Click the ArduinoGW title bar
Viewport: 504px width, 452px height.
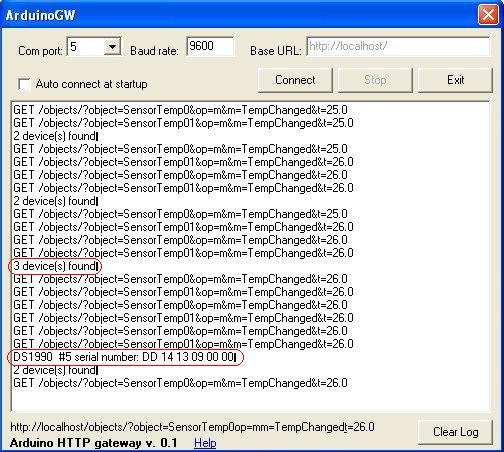[x=240, y=15]
